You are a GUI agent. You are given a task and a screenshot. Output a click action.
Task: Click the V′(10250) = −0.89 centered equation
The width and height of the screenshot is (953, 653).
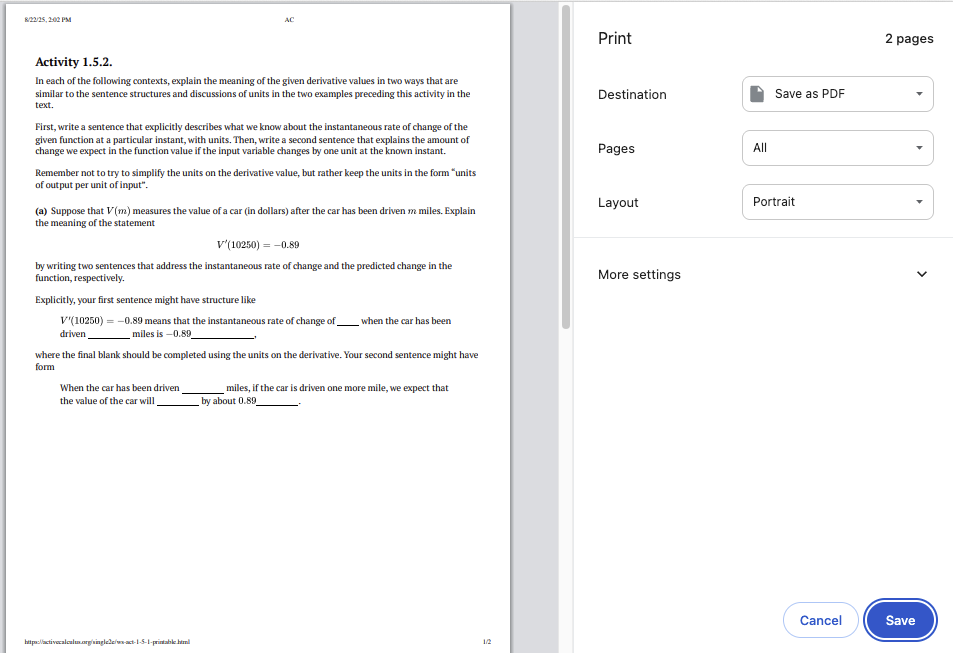coord(258,245)
